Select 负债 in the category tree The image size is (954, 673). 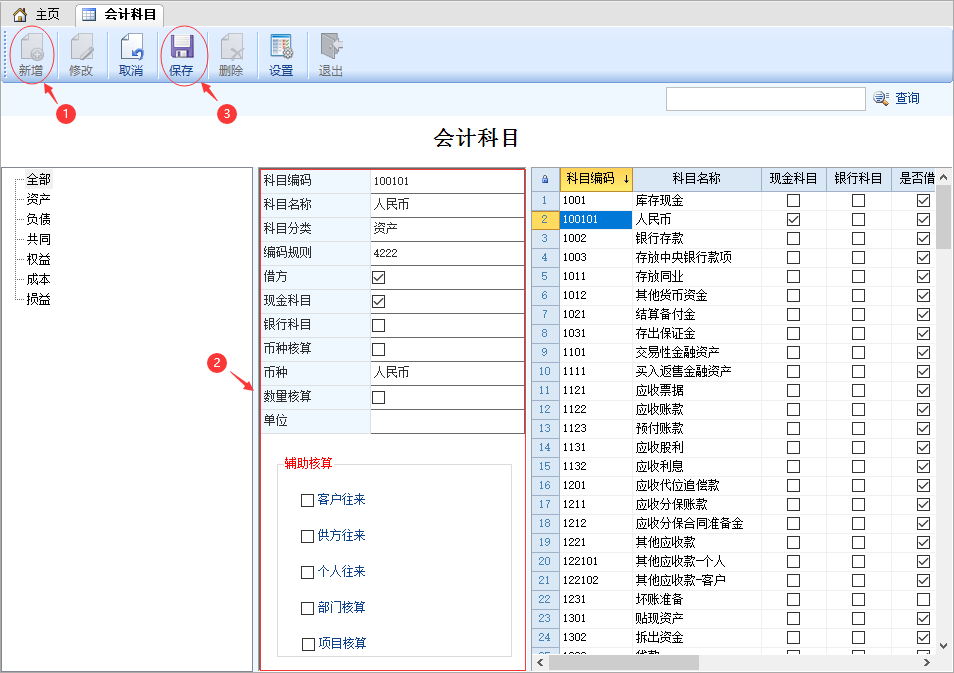[x=38, y=219]
